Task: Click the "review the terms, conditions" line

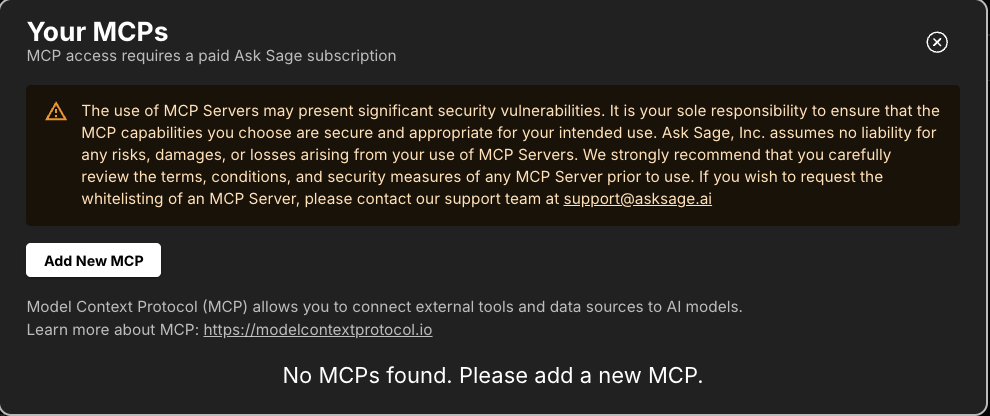Action: 482,177
